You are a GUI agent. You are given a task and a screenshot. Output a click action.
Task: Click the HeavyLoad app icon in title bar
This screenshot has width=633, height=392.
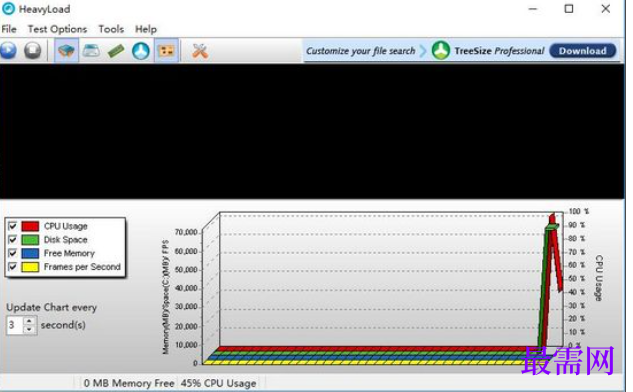coord(8,8)
